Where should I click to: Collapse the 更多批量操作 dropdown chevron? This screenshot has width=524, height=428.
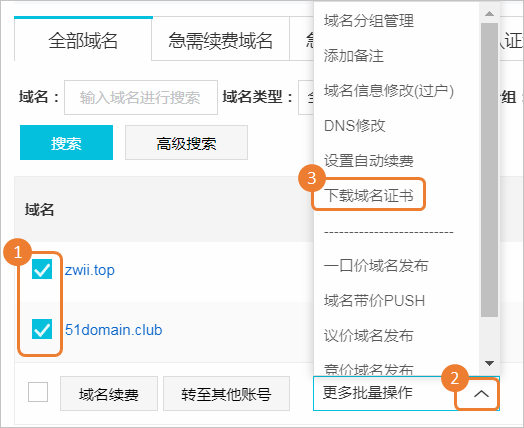point(481,394)
